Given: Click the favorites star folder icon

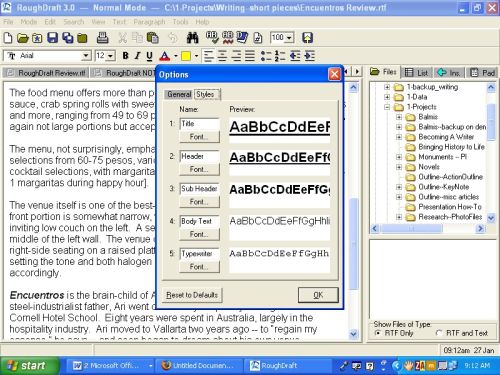Looking at the screenshot, I should [37, 38].
